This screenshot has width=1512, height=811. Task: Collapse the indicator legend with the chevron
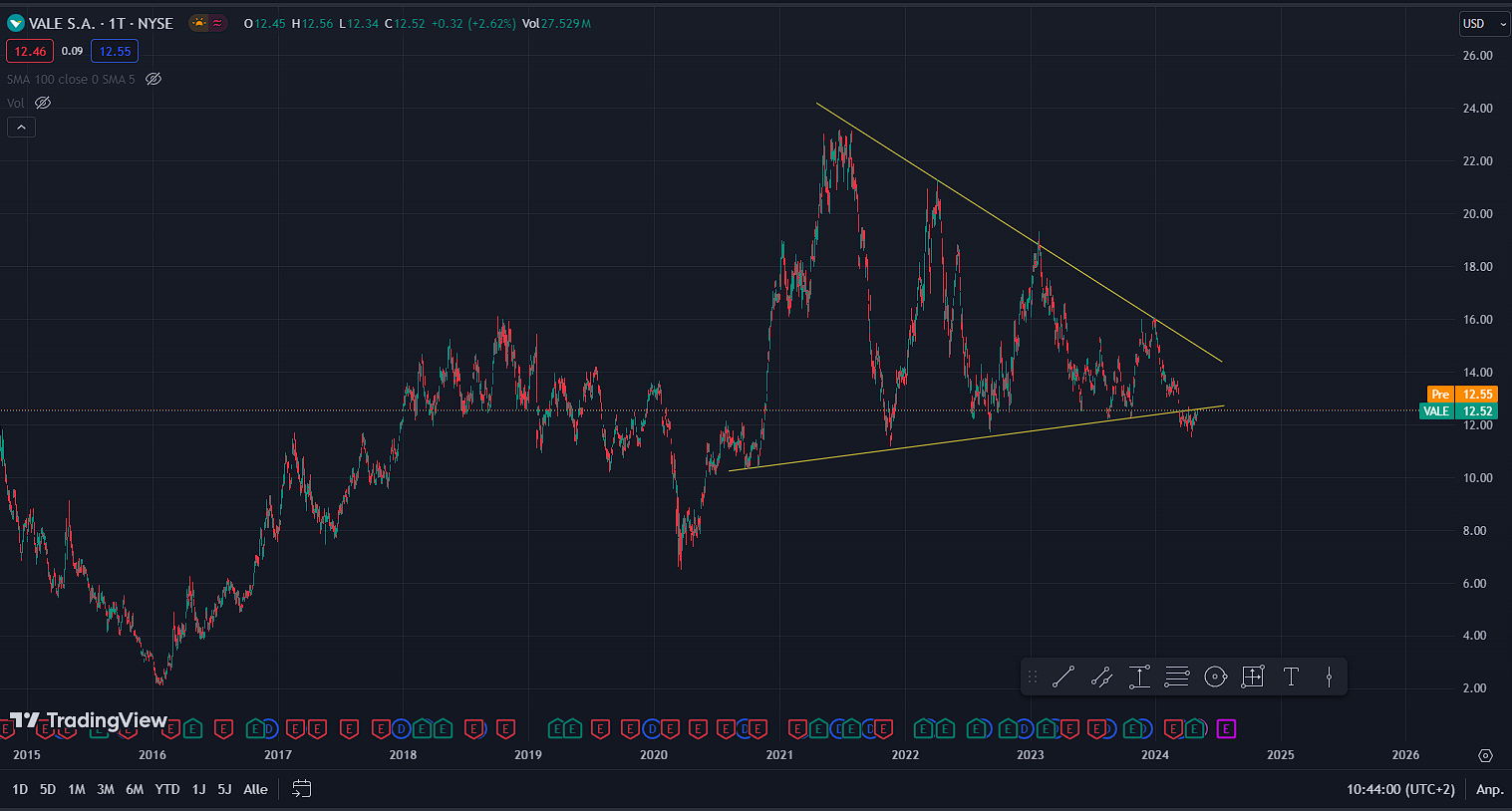(x=21, y=127)
